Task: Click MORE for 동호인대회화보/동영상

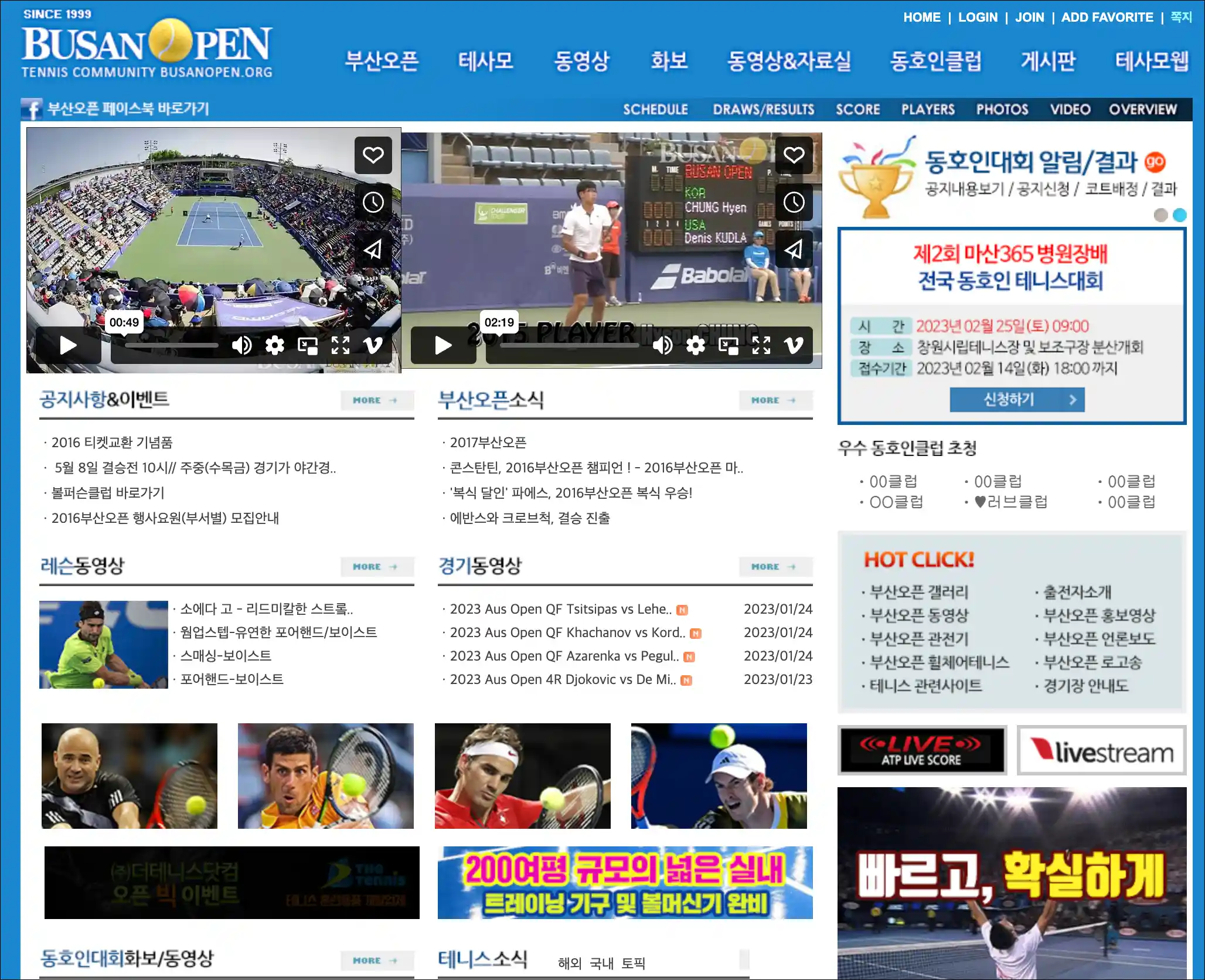Action: click(377, 961)
